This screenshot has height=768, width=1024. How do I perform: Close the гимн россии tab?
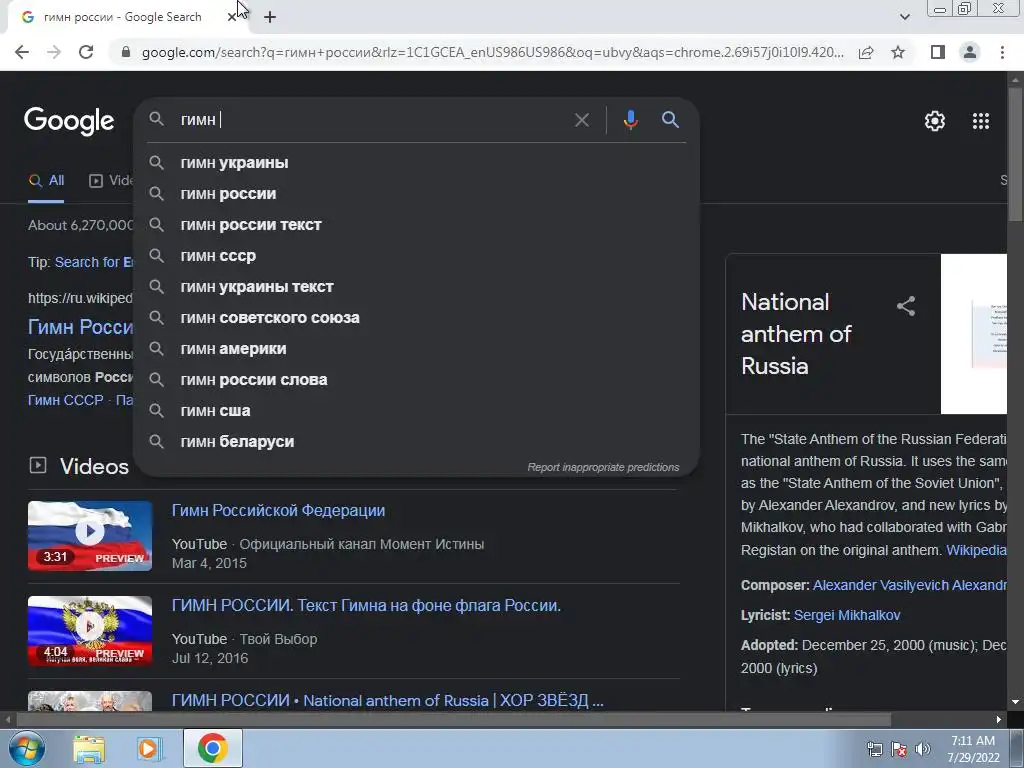(231, 18)
